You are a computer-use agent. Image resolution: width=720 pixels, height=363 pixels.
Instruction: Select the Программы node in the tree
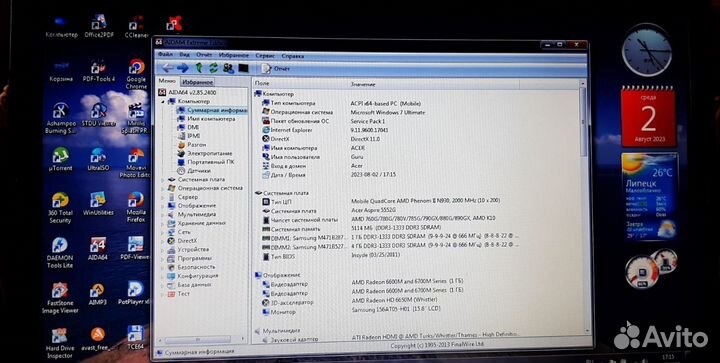point(189,258)
